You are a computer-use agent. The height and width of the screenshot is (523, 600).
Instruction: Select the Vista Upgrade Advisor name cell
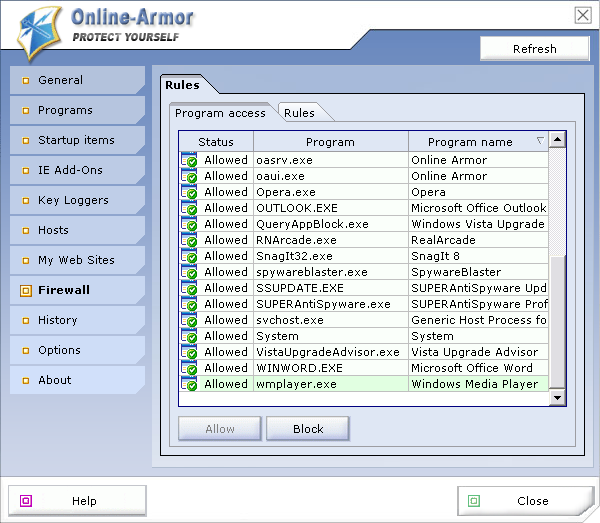[x=478, y=352]
